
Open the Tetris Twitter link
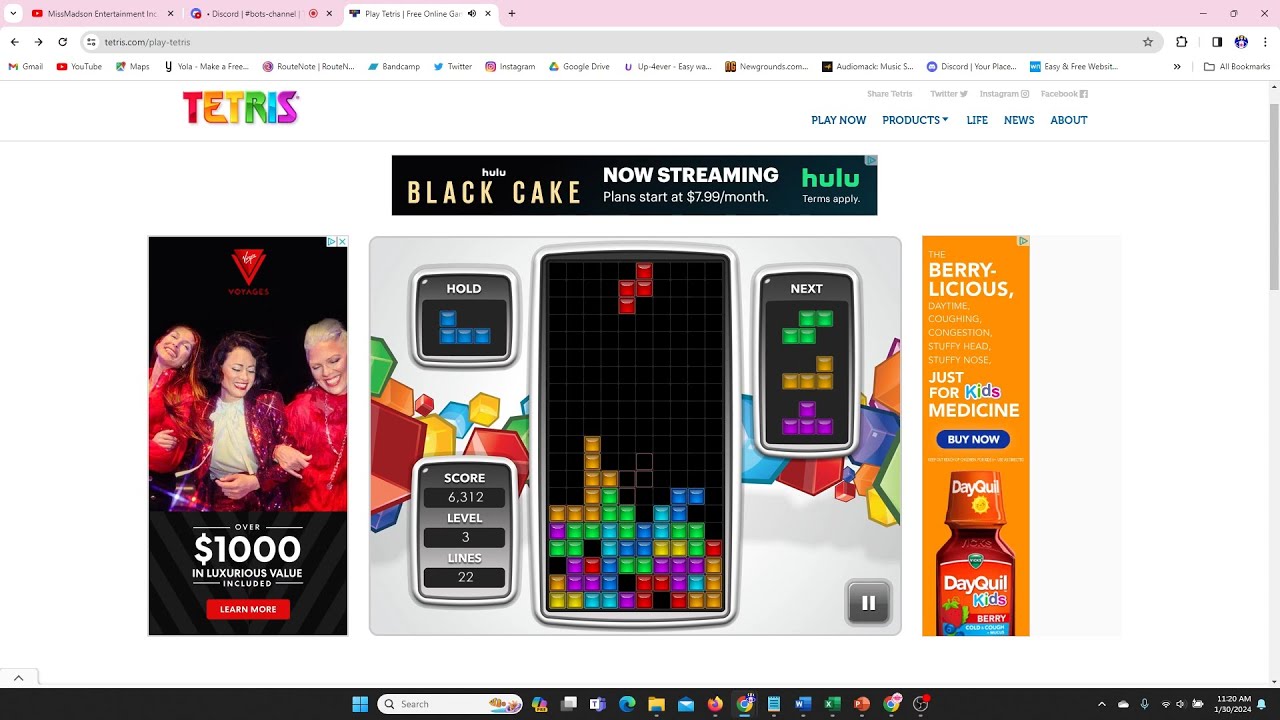(948, 94)
